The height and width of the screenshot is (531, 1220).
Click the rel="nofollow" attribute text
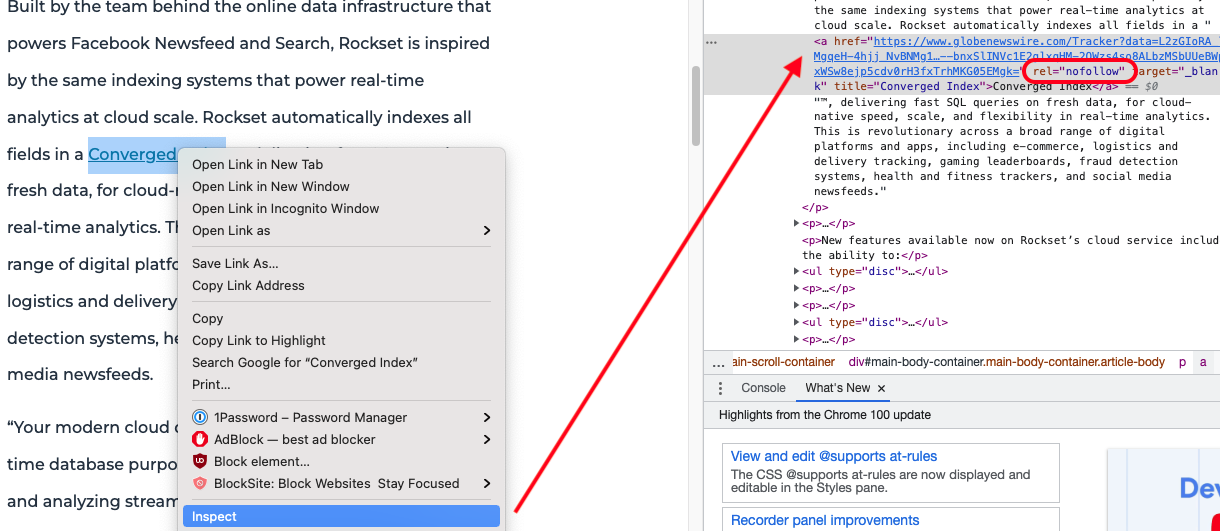click(x=1079, y=72)
